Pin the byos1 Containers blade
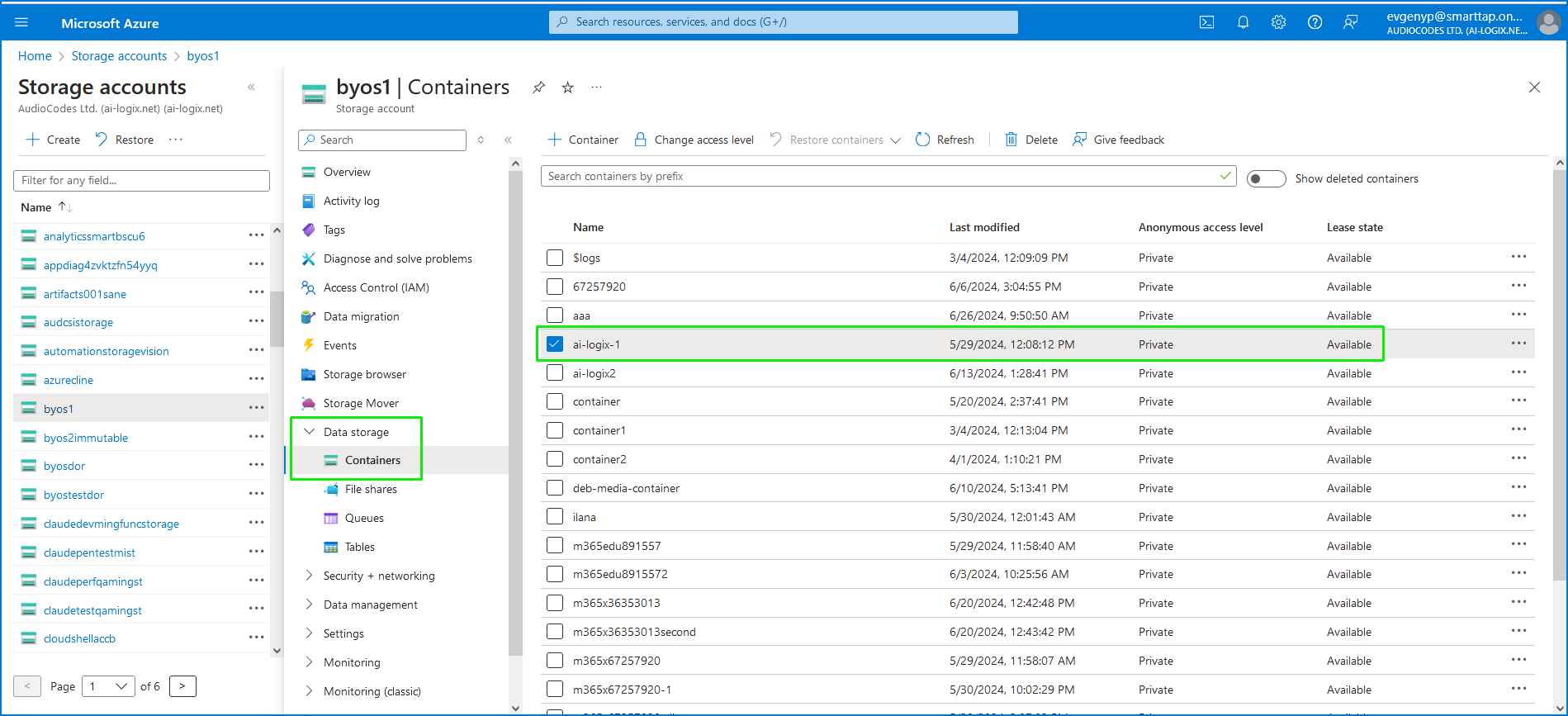 538,87
